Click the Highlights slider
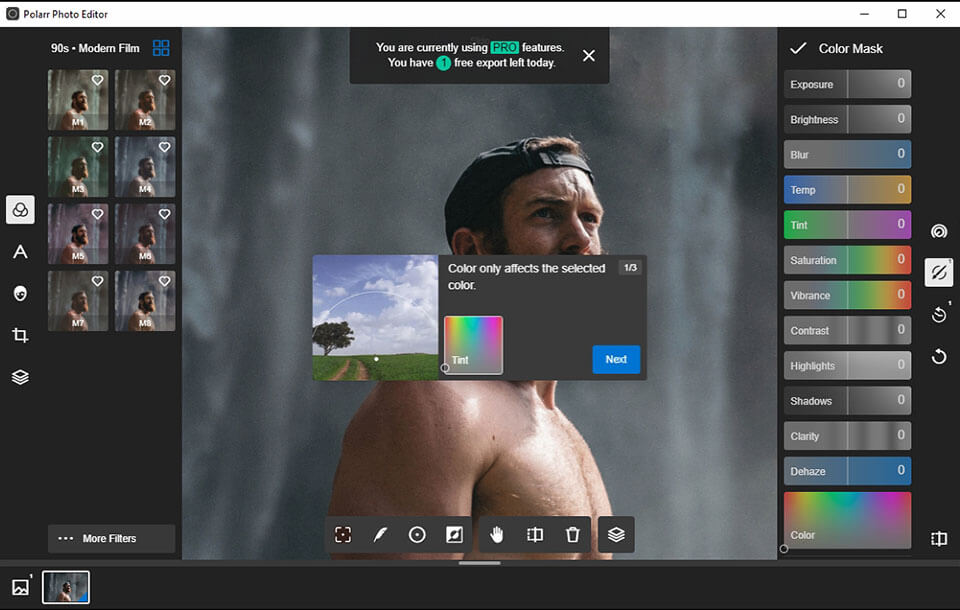 847,366
